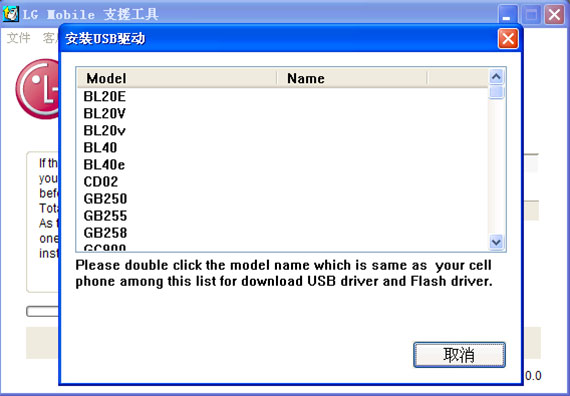This screenshot has width=570, height=396.
Task: Minimize the LG Mobile support tool window
Action: click(507, 15)
